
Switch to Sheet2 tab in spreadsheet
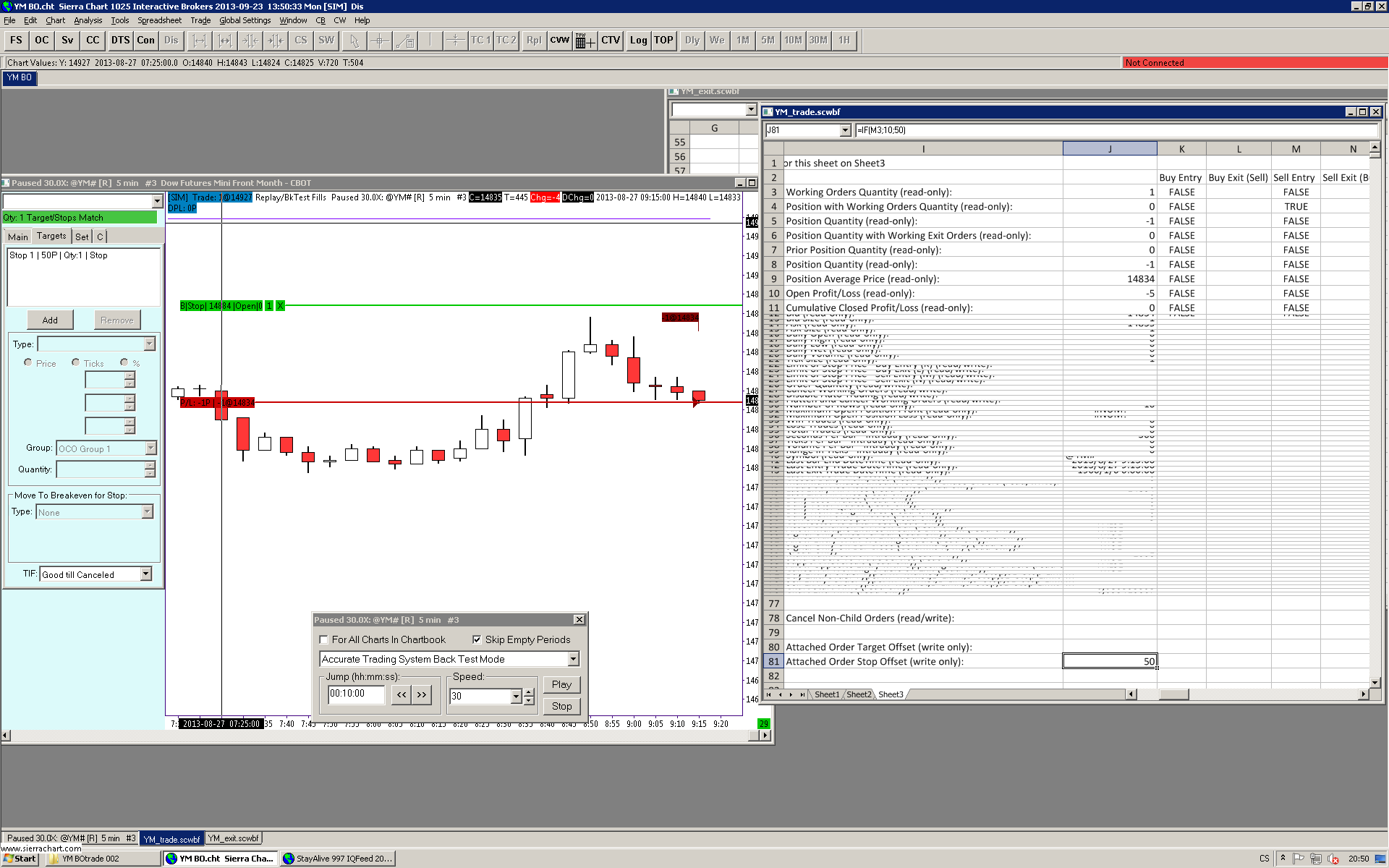(859, 694)
